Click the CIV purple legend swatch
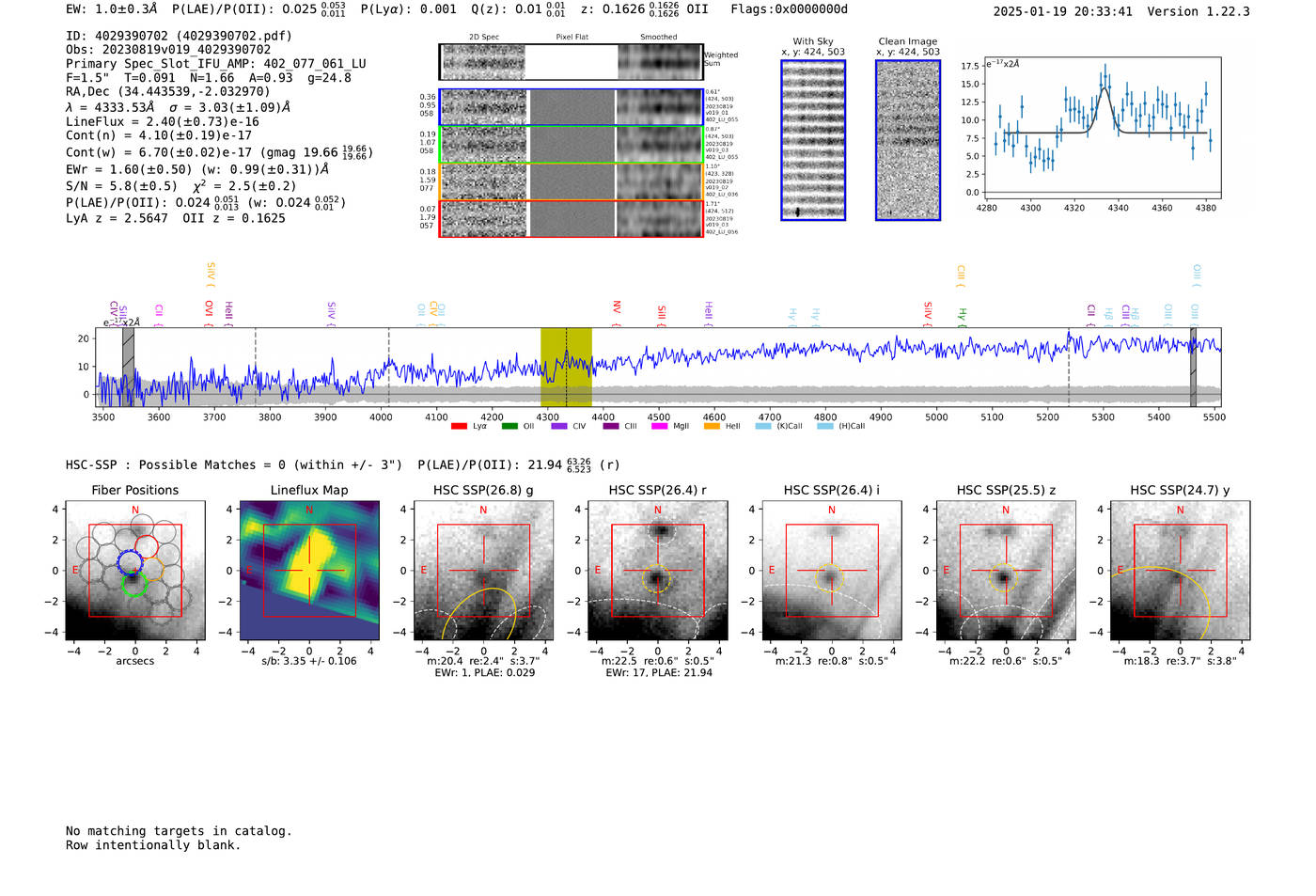Image resolution: width=1316 pixels, height=896 pixels. click(560, 426)
